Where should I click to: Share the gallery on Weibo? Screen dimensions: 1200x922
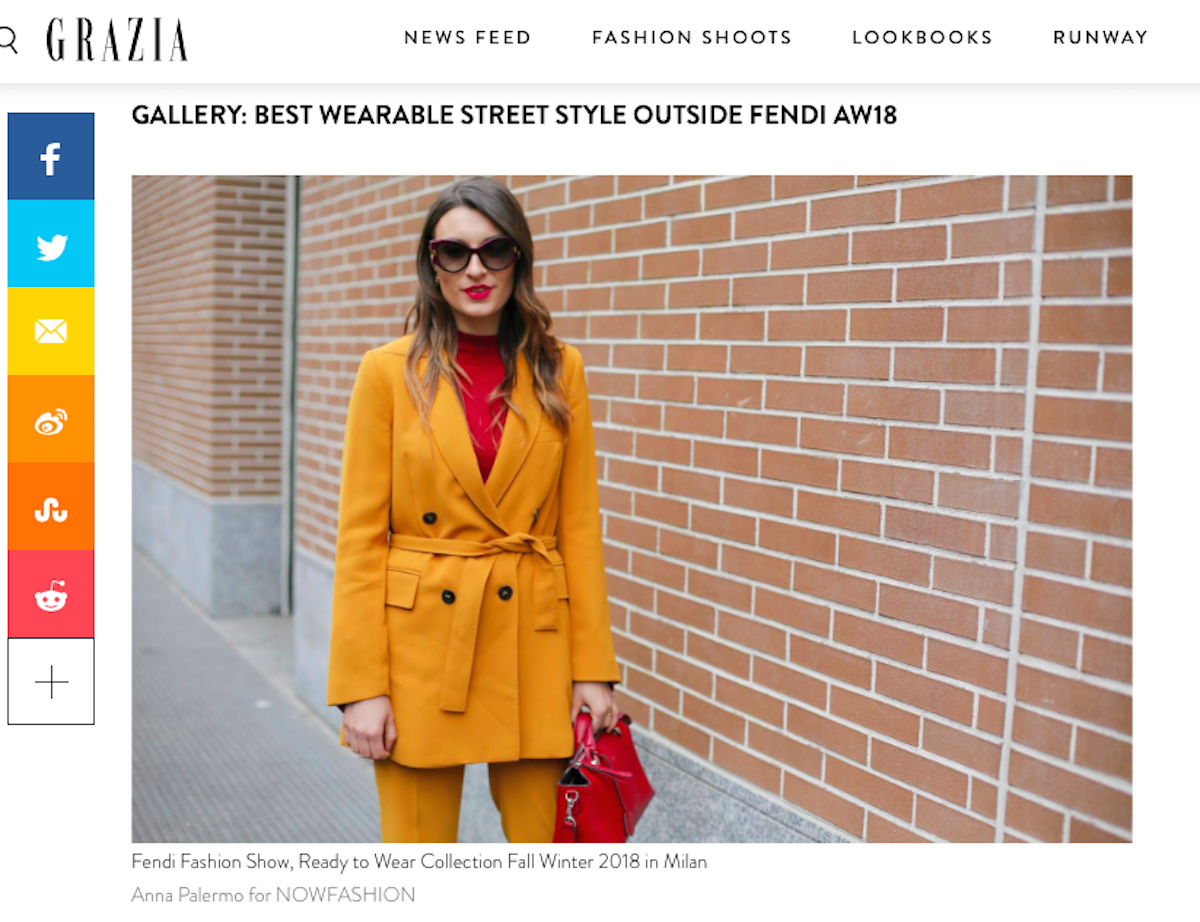point(51,419)
